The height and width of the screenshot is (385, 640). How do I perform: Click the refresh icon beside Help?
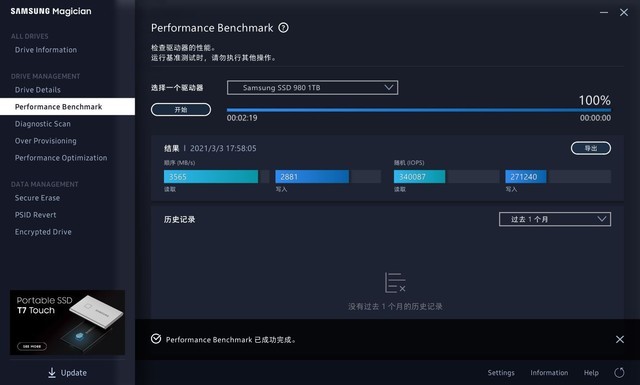pyautogui.click(x=619, y=372)
